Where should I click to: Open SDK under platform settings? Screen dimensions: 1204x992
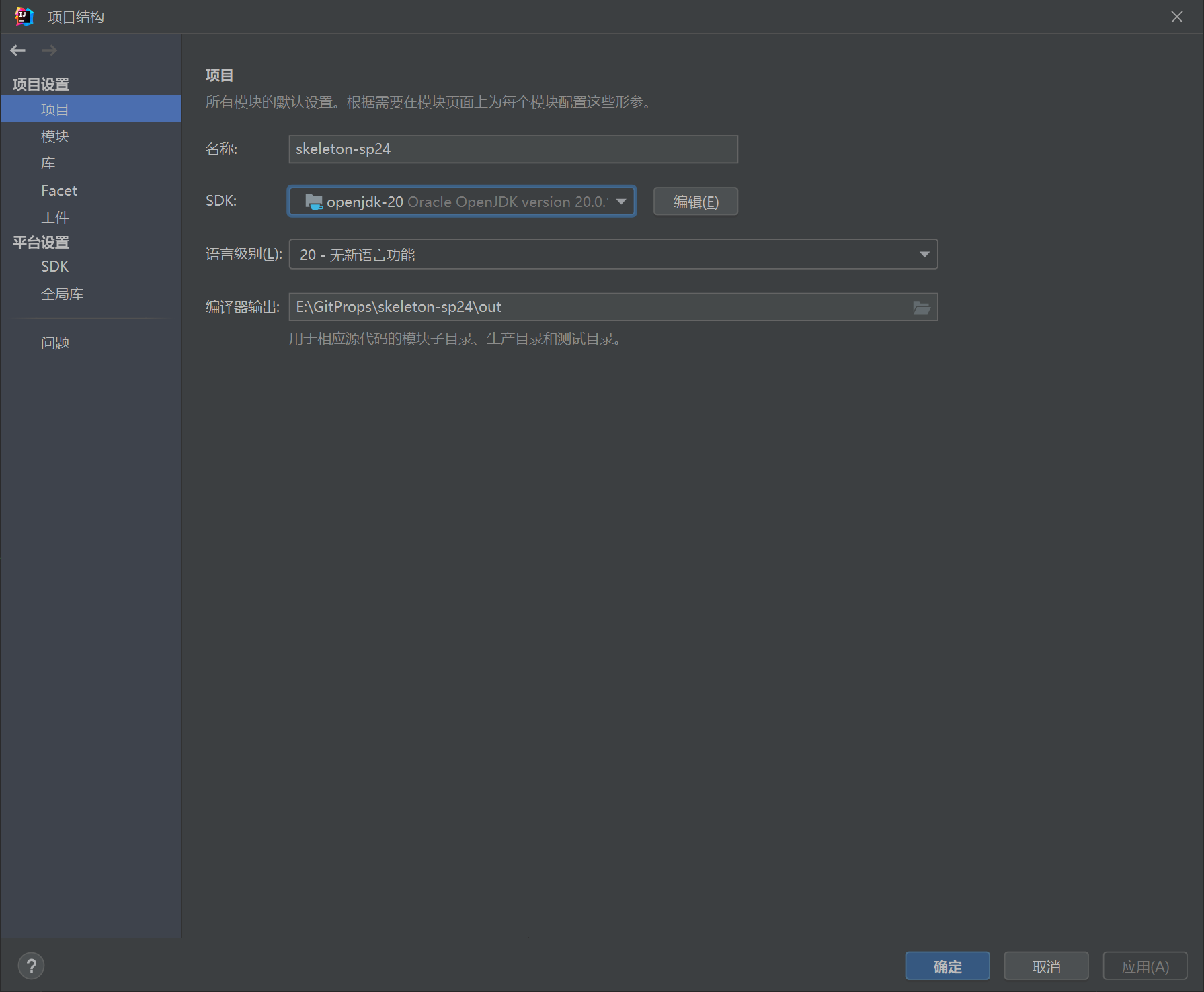[x=54, y=267]
